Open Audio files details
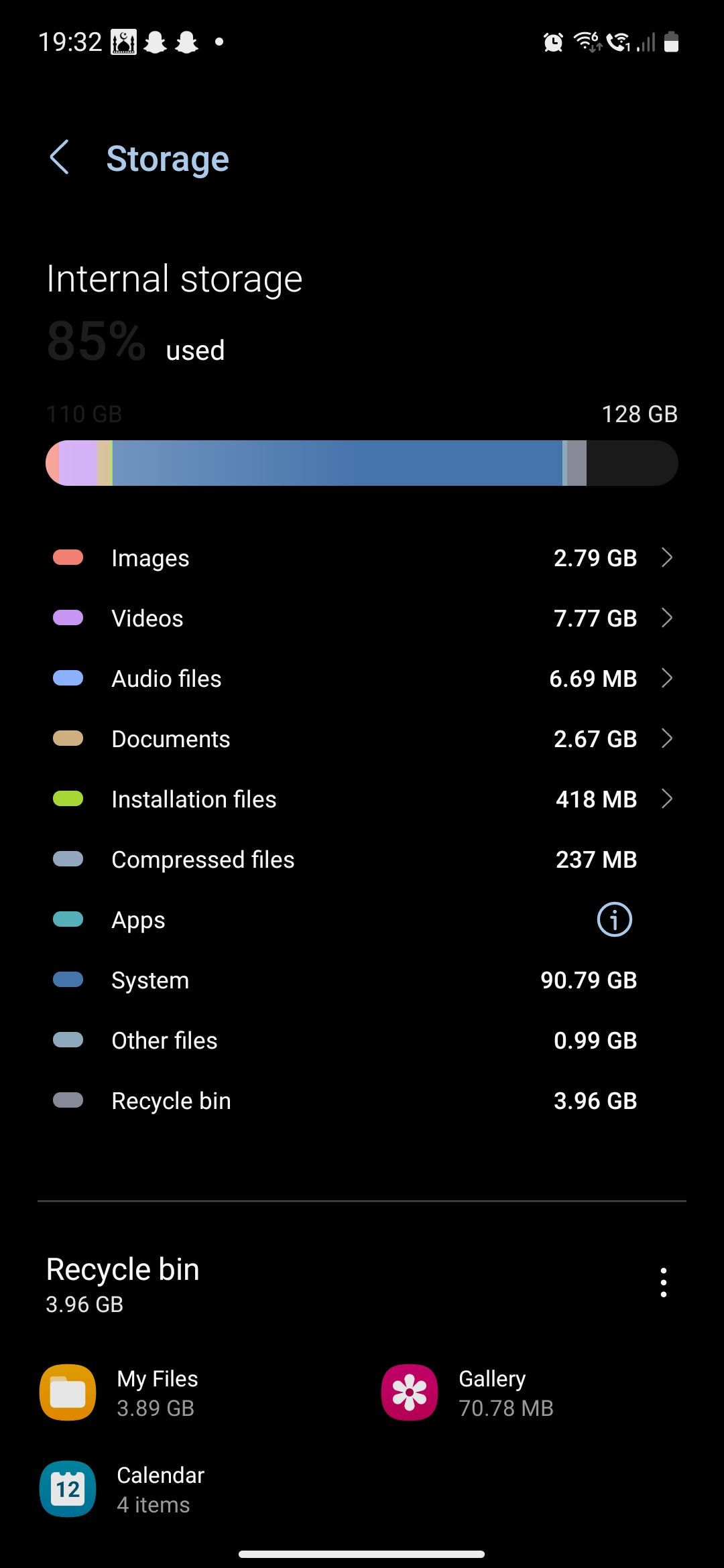Viewport: 724px width, 1568px height. coord(667,677)
